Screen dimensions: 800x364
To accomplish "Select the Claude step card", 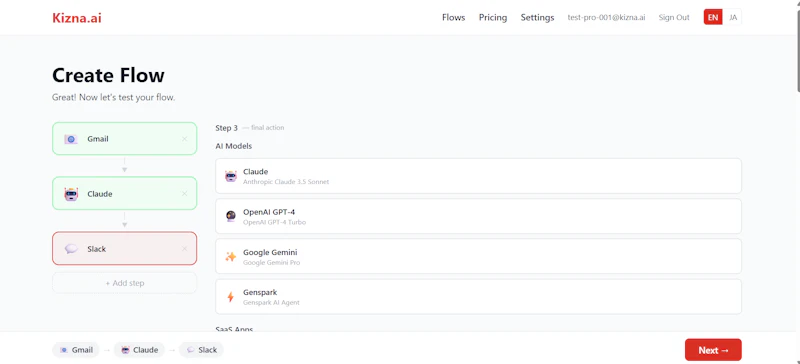I will coord(124,193).
